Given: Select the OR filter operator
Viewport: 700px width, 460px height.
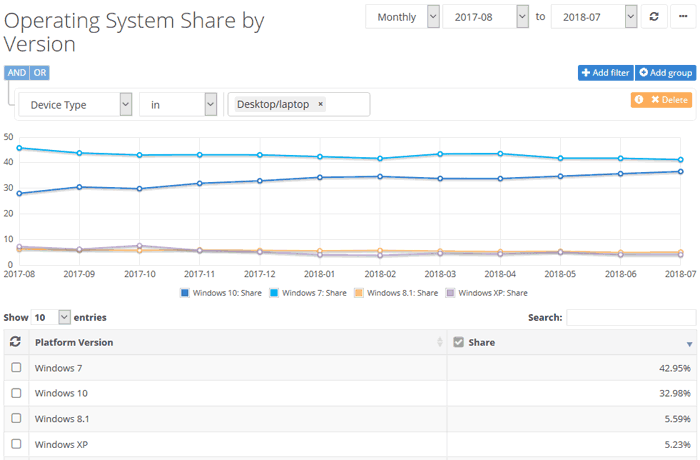Looking at the screenshot, I should [40, 73].
